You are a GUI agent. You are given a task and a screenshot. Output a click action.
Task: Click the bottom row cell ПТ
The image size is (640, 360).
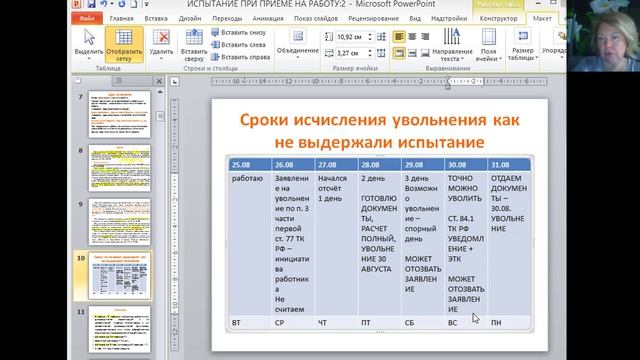coord(379,322)
